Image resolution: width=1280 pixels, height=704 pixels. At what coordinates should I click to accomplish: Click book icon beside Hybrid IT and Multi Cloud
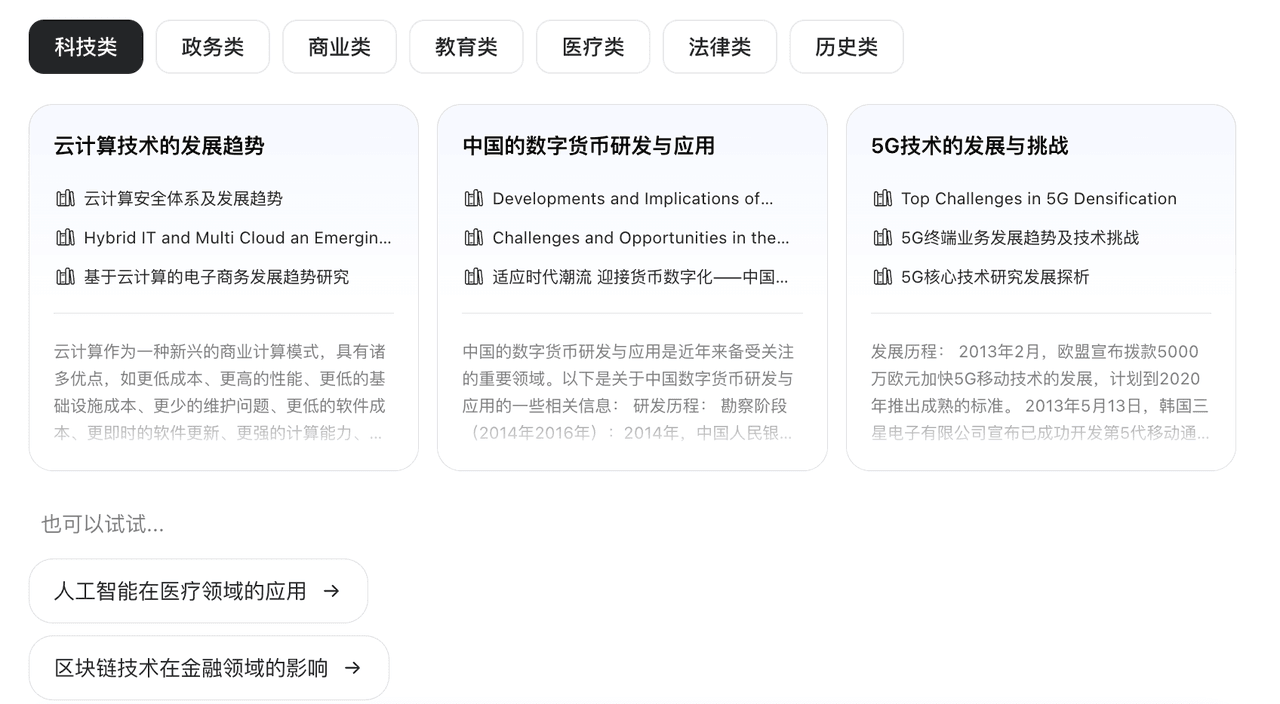65,237
